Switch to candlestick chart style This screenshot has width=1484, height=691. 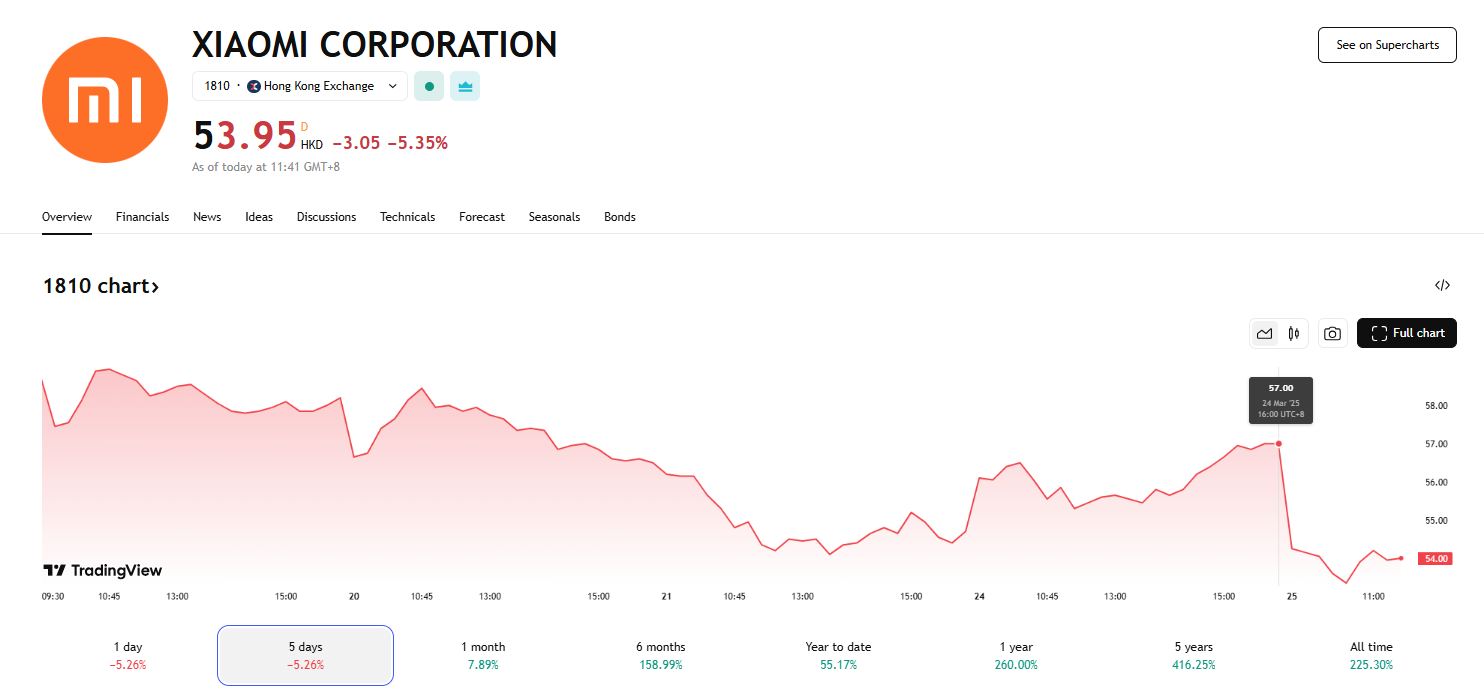[1294, 334]
